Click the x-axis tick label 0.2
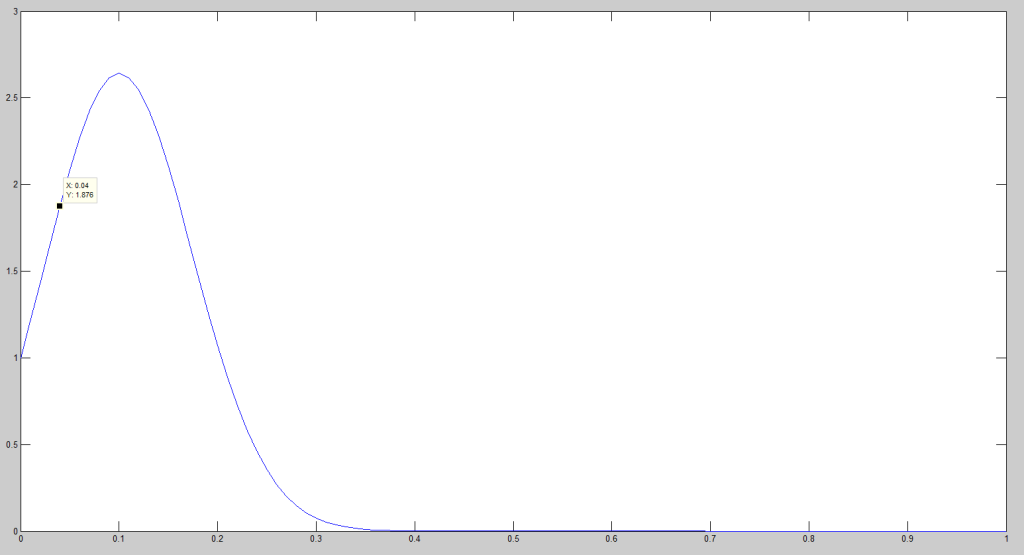 [217, 539]
